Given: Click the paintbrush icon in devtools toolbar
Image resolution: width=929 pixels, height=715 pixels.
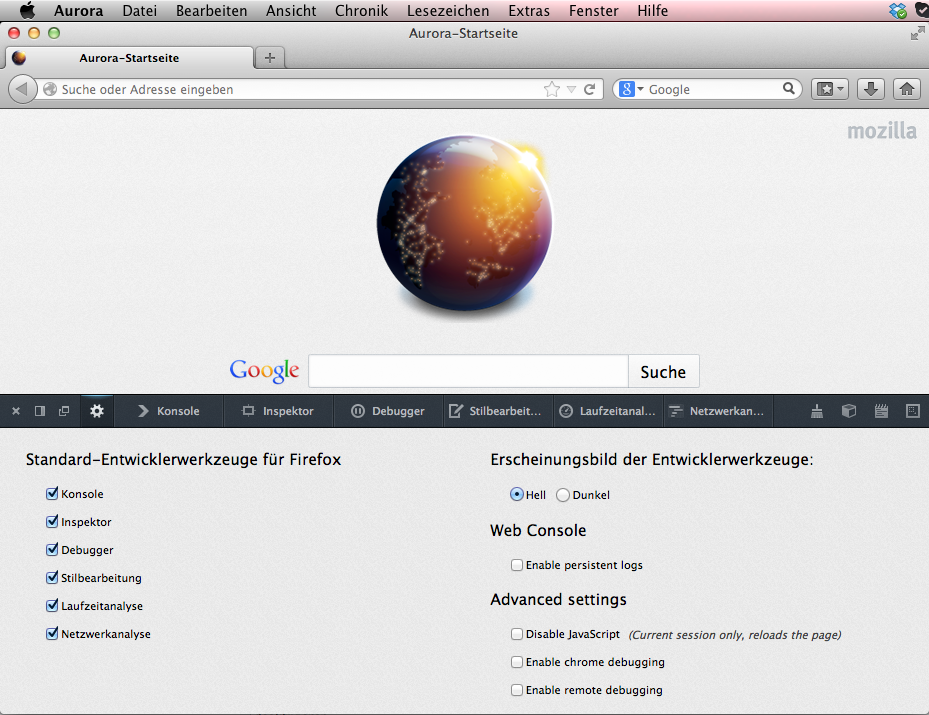Looking at the screenshot, I should point(817,411).
